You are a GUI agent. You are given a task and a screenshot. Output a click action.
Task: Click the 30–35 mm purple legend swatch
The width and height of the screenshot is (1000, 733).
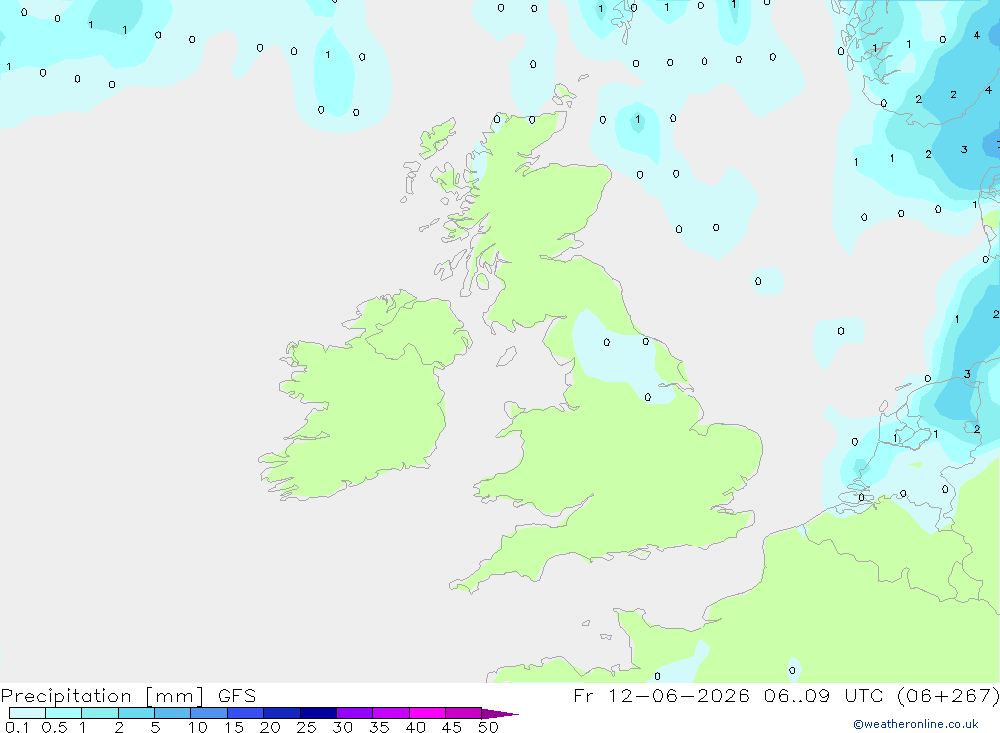click(x=355, y=713)
